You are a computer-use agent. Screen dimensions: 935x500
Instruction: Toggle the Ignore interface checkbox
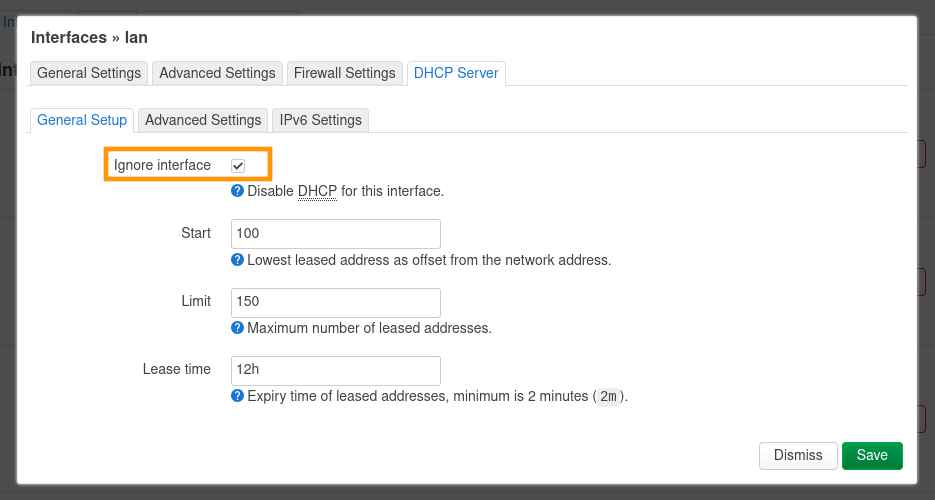238,165
